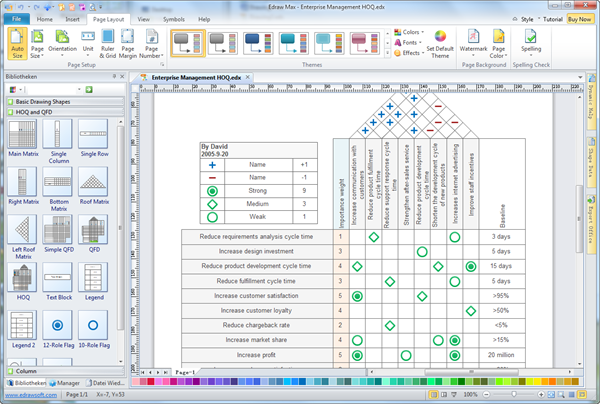Visit the www.edrawsoft.com link
600x404 pixels.
pos(31,395)
